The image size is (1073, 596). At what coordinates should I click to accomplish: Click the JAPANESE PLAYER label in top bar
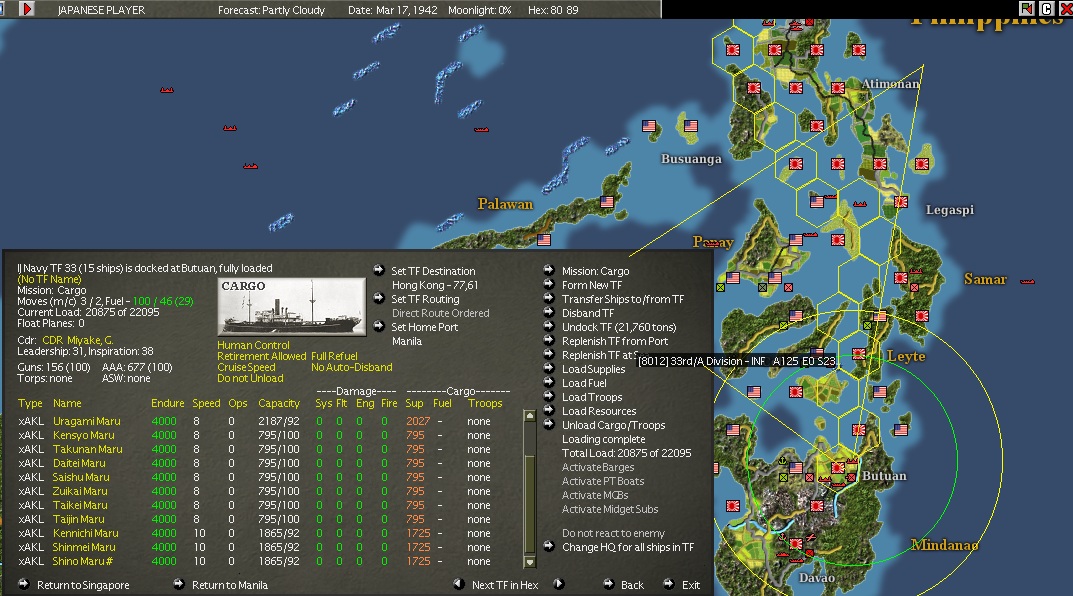pos(101,10)
